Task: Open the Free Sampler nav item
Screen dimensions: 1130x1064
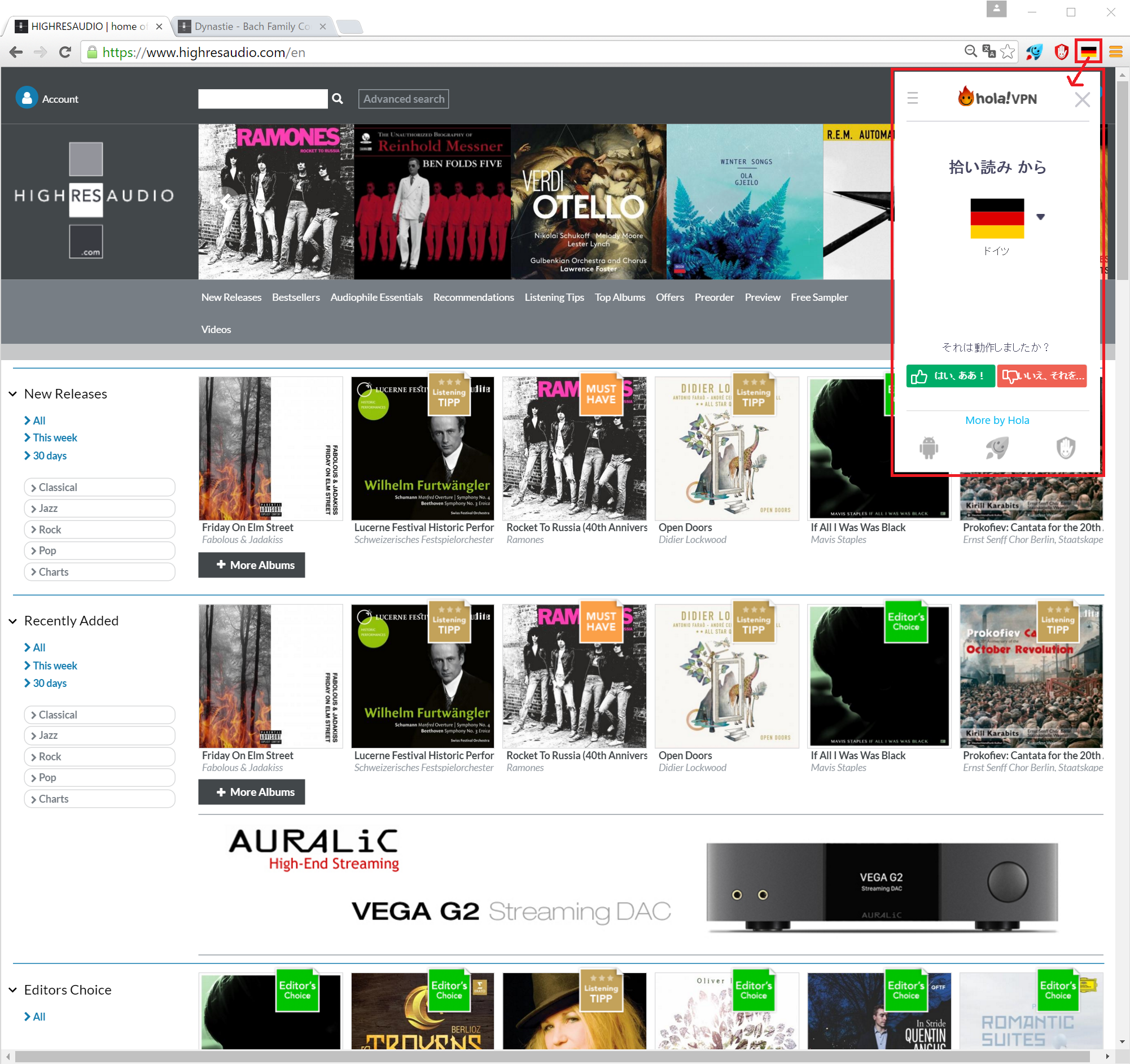Action: (x=819, y=297)
